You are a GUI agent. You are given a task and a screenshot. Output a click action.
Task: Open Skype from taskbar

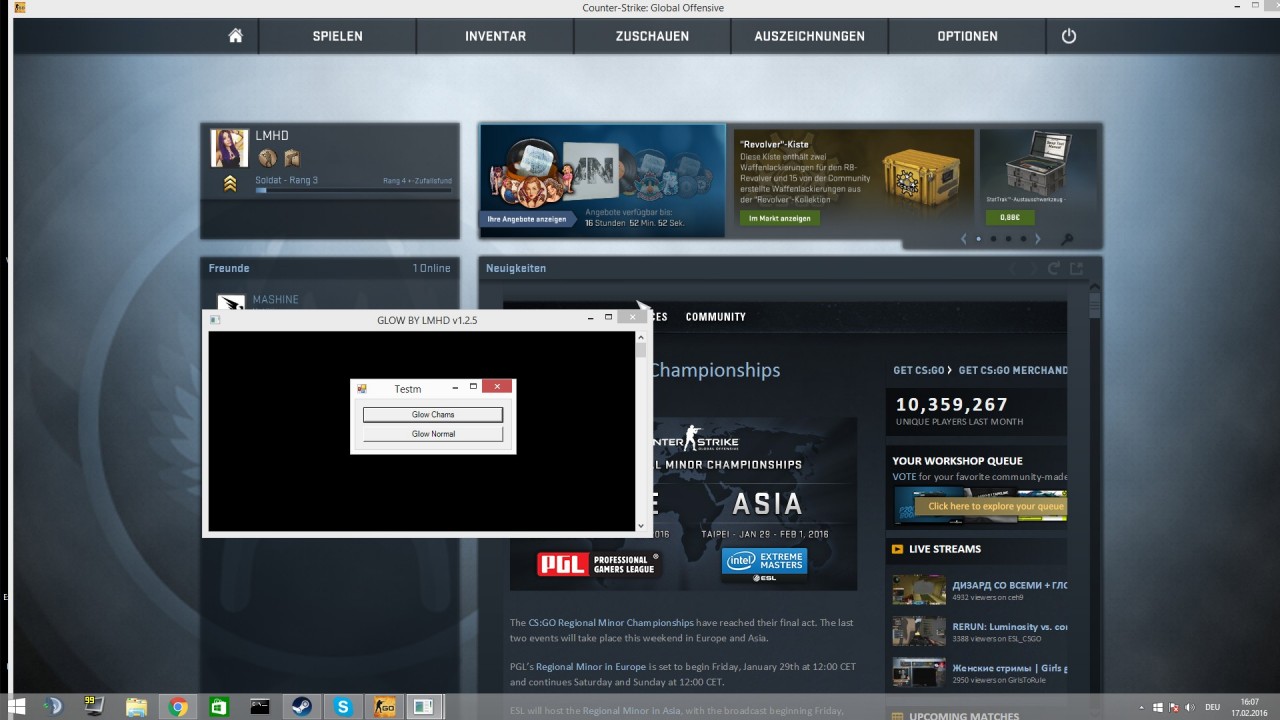point(343,707)
